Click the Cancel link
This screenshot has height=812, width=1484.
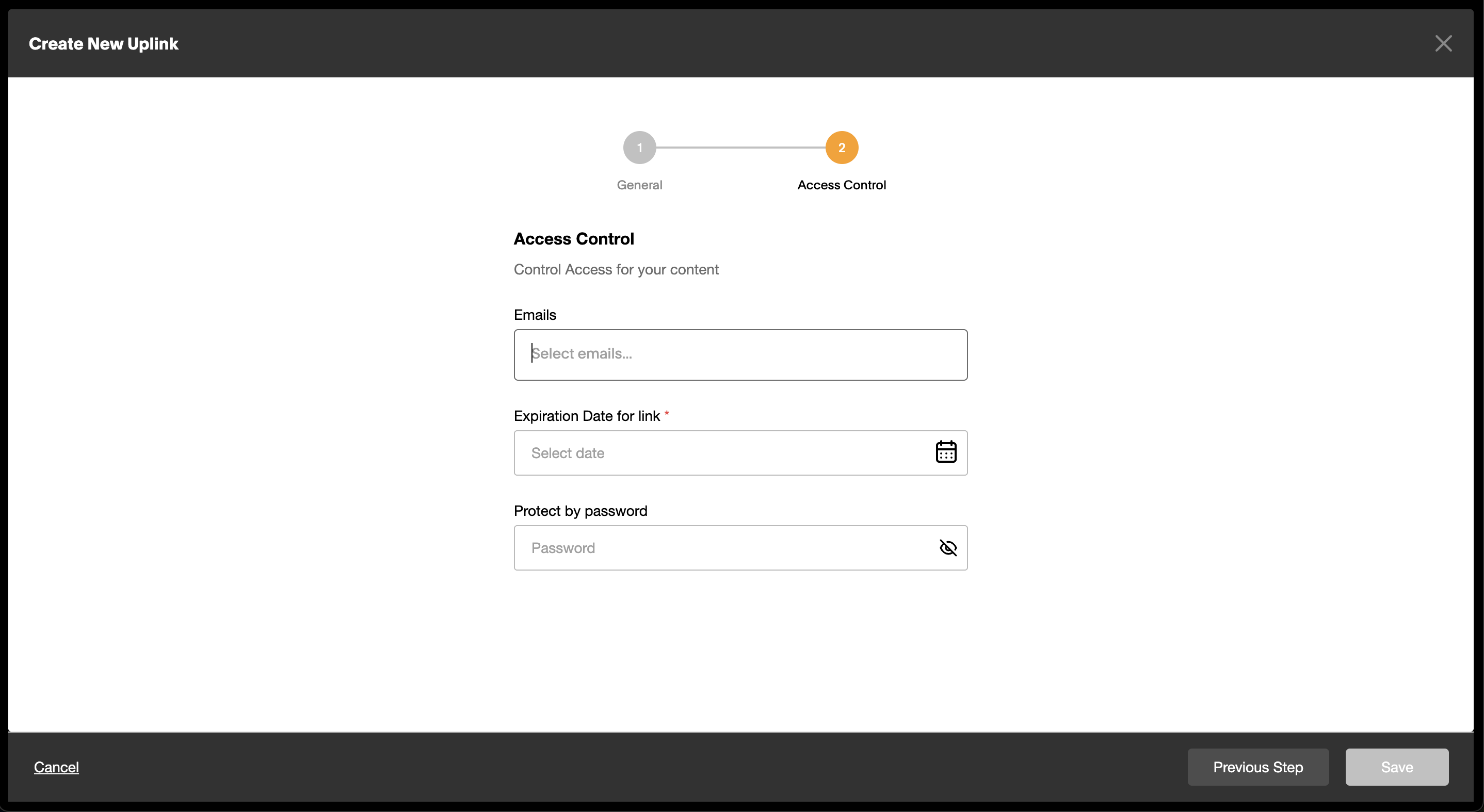click(x=56, y=767)
